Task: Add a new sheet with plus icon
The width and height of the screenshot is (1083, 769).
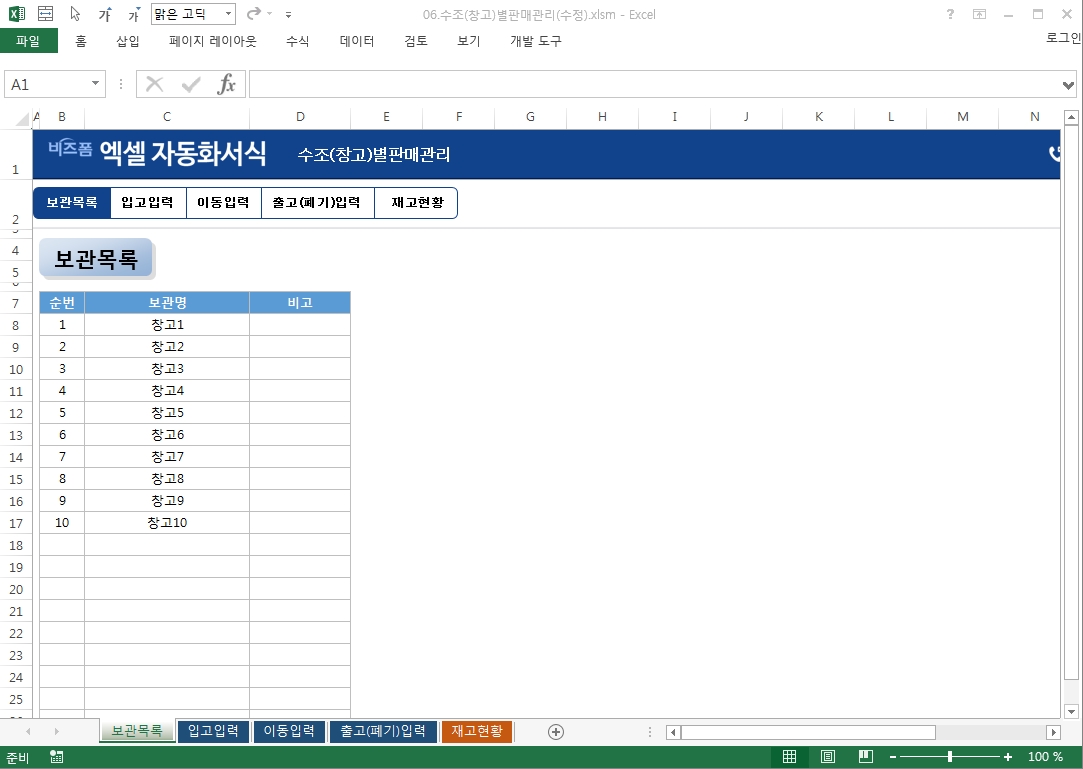Action: click(555, 732)
